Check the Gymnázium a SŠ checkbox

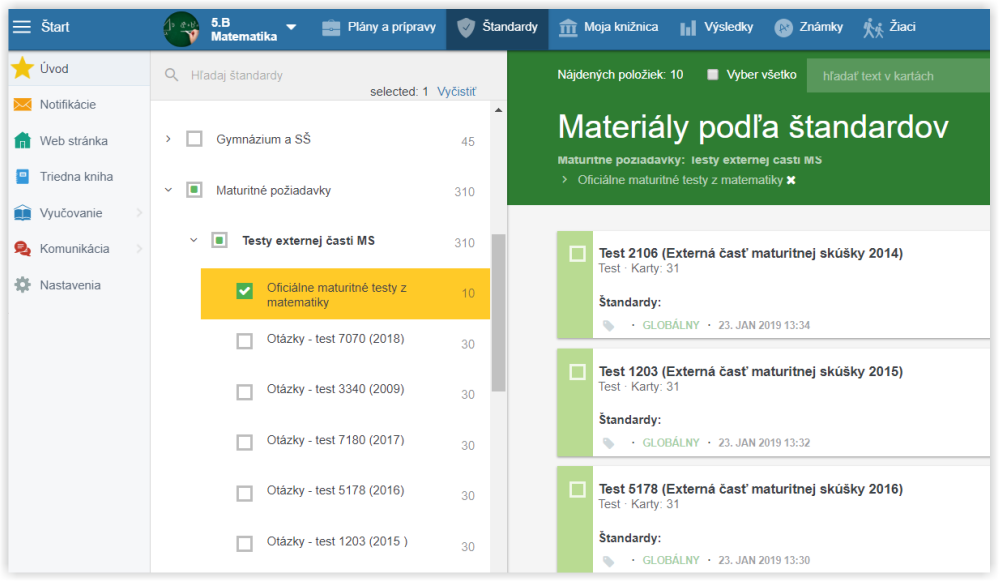(194, 139)
